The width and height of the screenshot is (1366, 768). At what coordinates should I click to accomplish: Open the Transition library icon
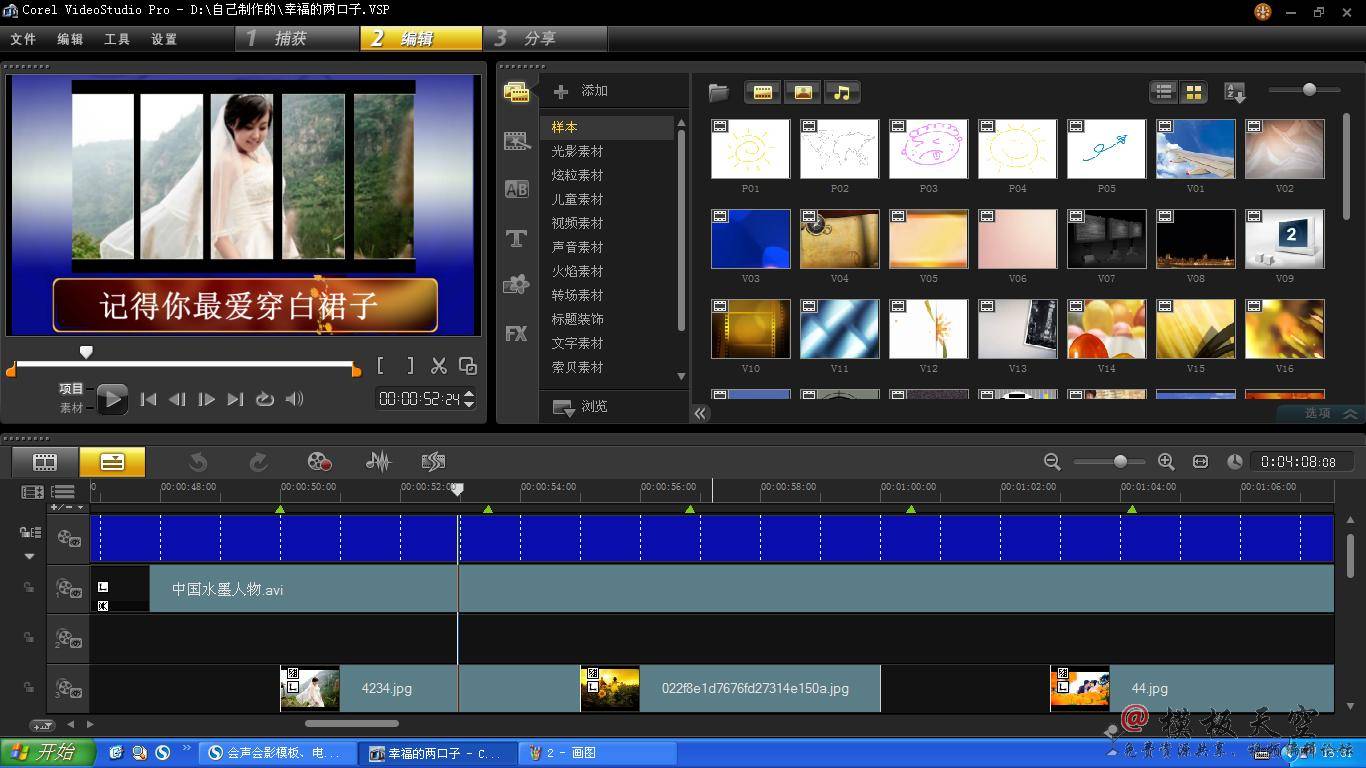click(517, 141)
